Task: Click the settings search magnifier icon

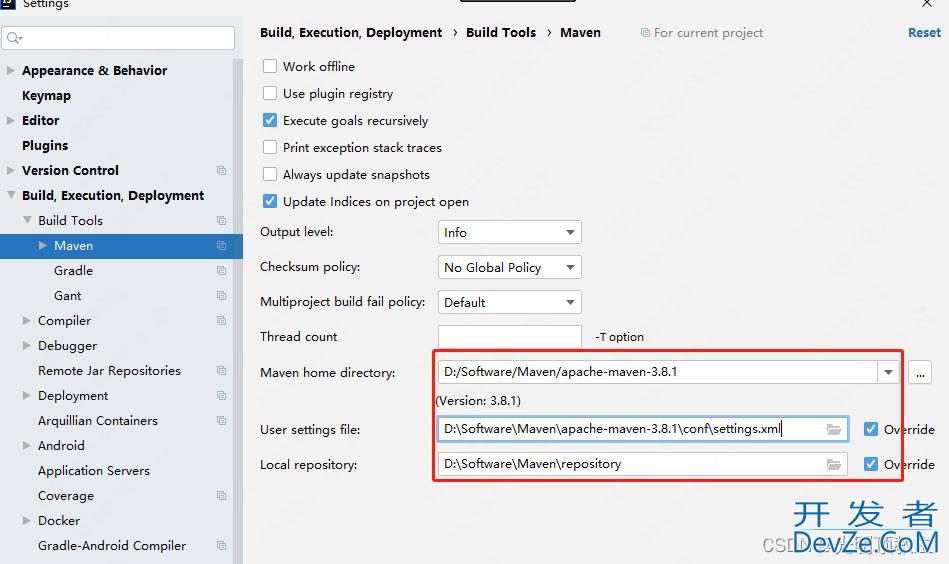Action: click(x=14, y=38)
